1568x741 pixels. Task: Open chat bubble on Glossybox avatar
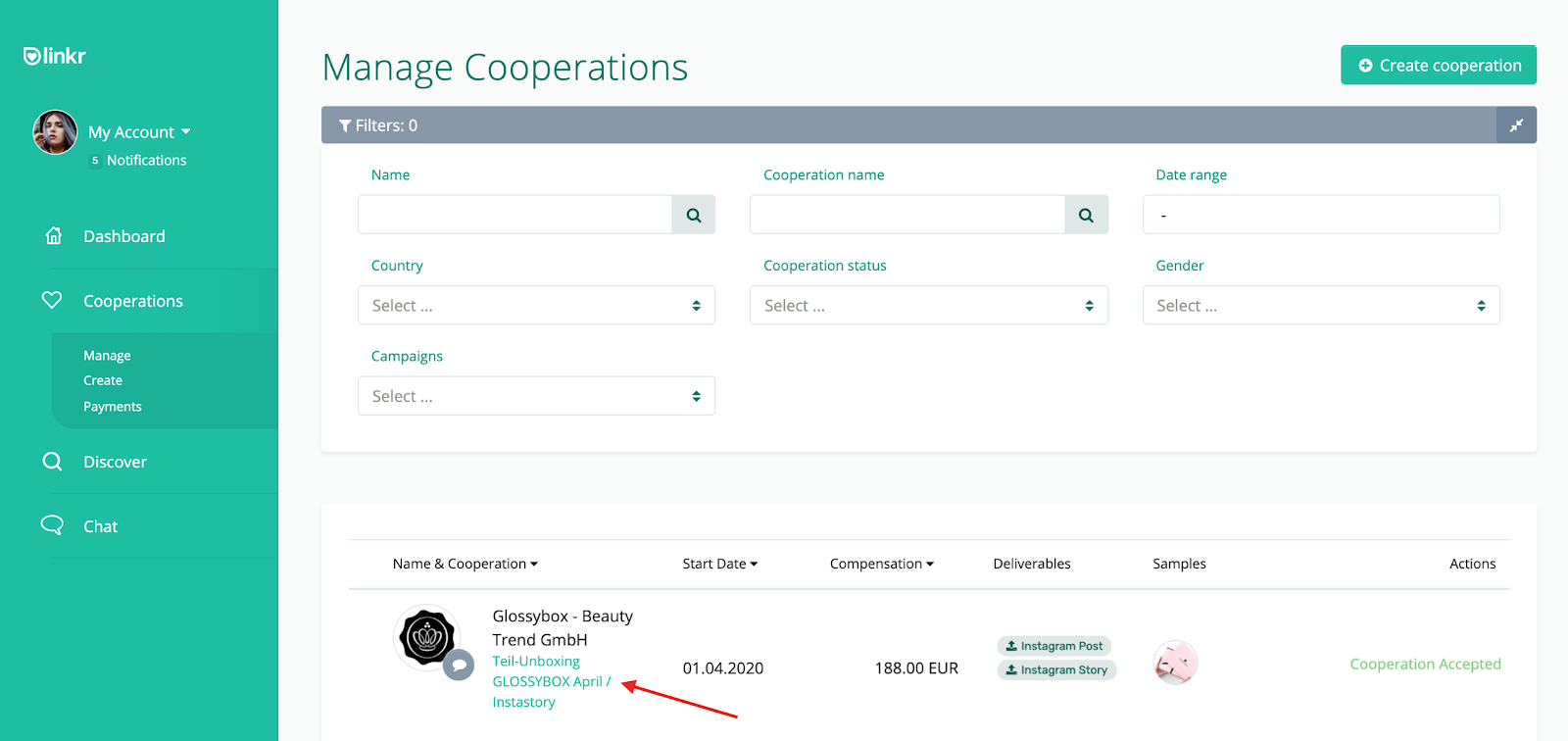point(459,666)
